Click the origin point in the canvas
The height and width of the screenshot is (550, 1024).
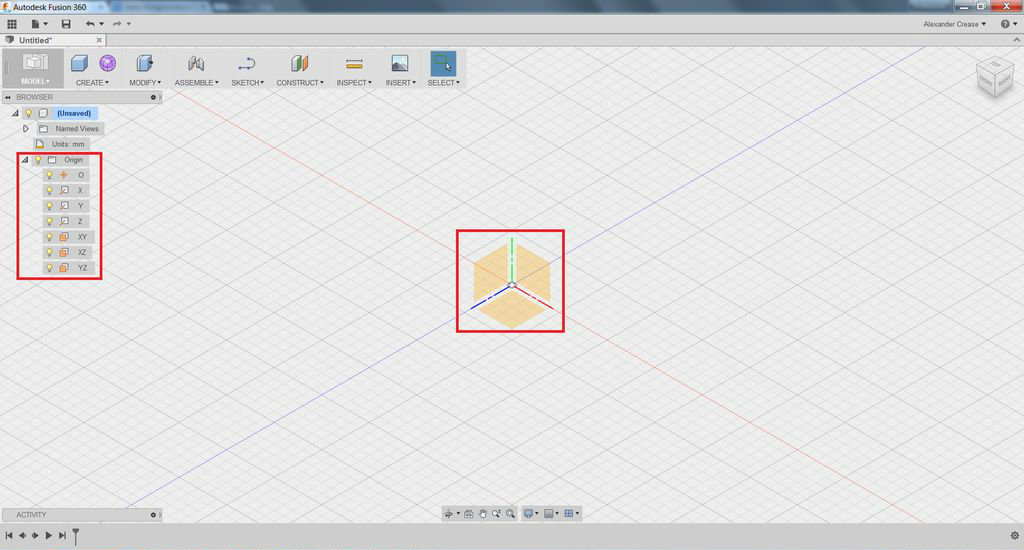pyautogui.click(x=512, y=285)
